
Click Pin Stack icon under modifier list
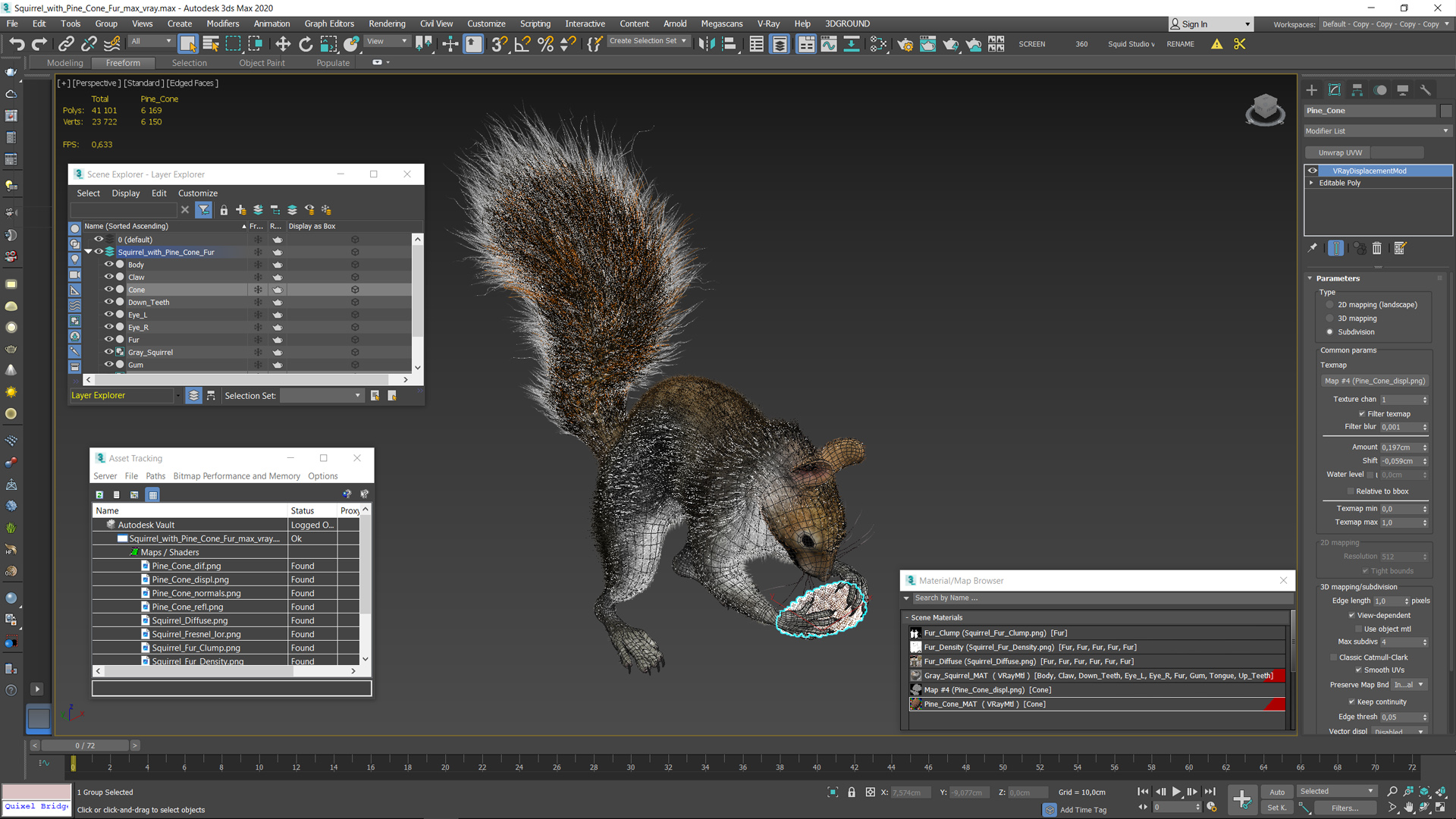[1313, 248]
